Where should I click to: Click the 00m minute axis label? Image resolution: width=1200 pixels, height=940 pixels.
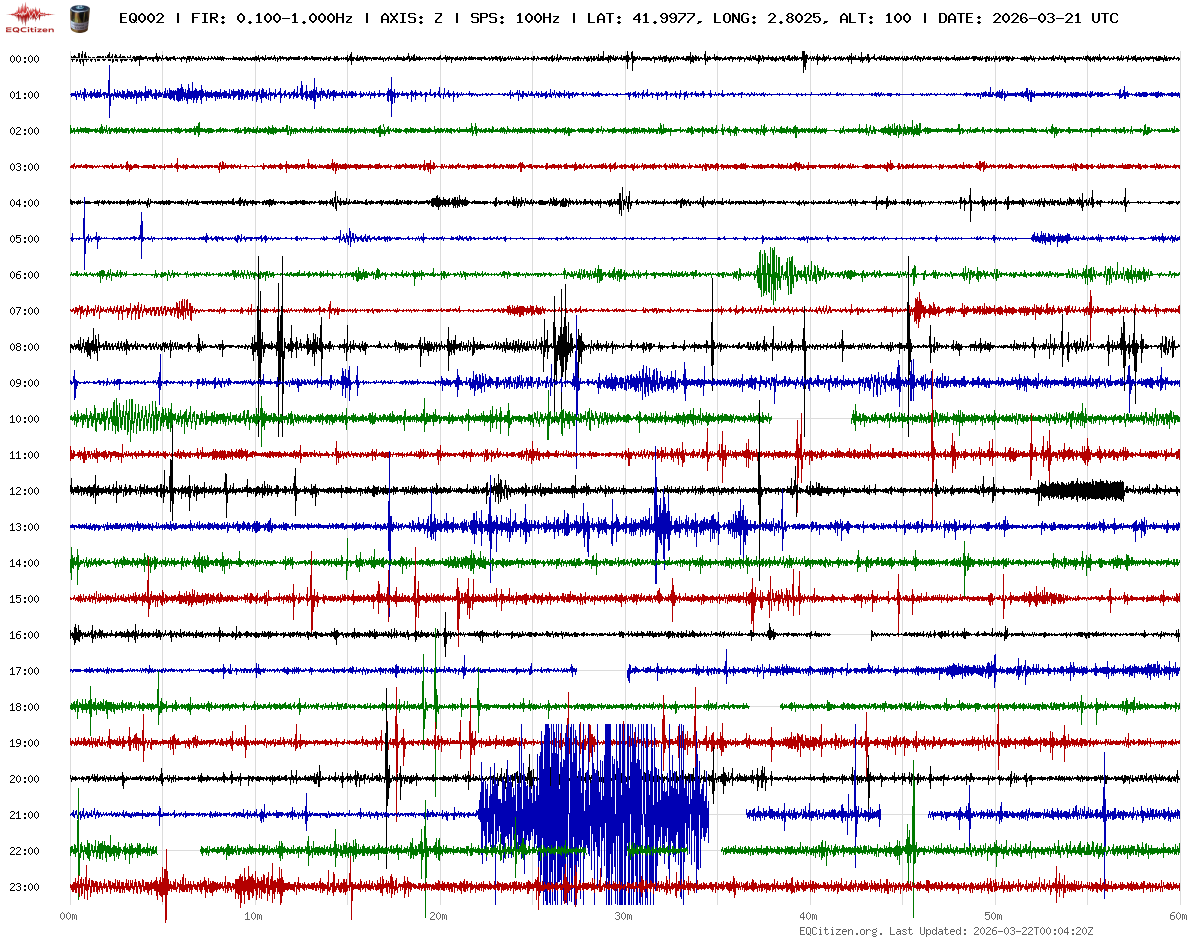point(69,916)
